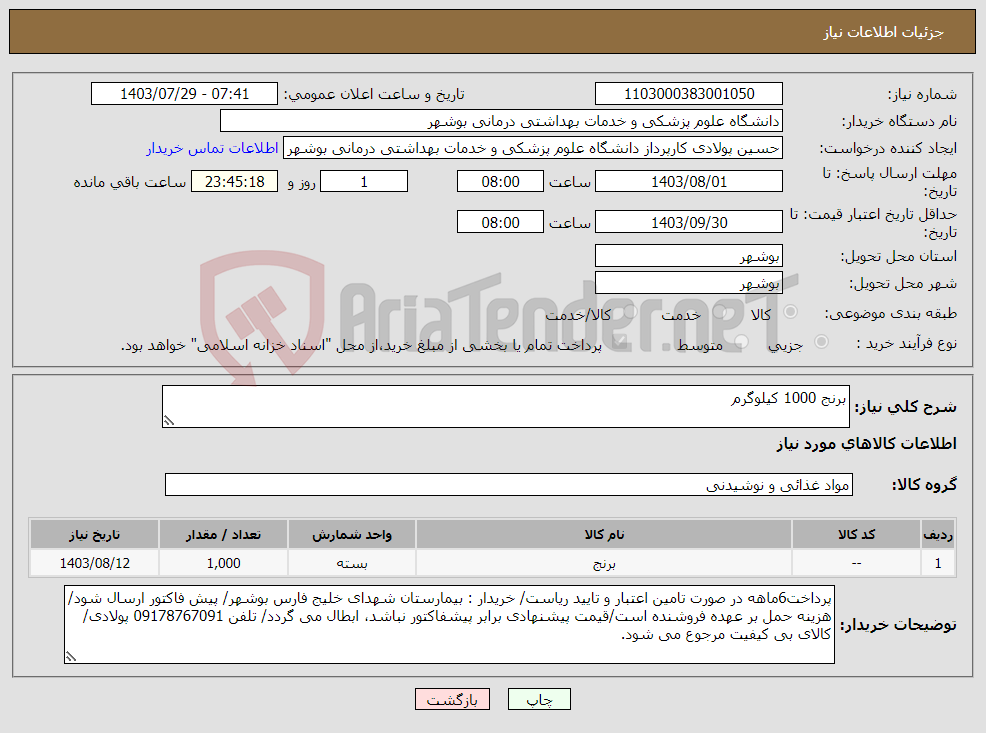
Task: Click the need date cell 1403/08/12
Action: point(94,563)
